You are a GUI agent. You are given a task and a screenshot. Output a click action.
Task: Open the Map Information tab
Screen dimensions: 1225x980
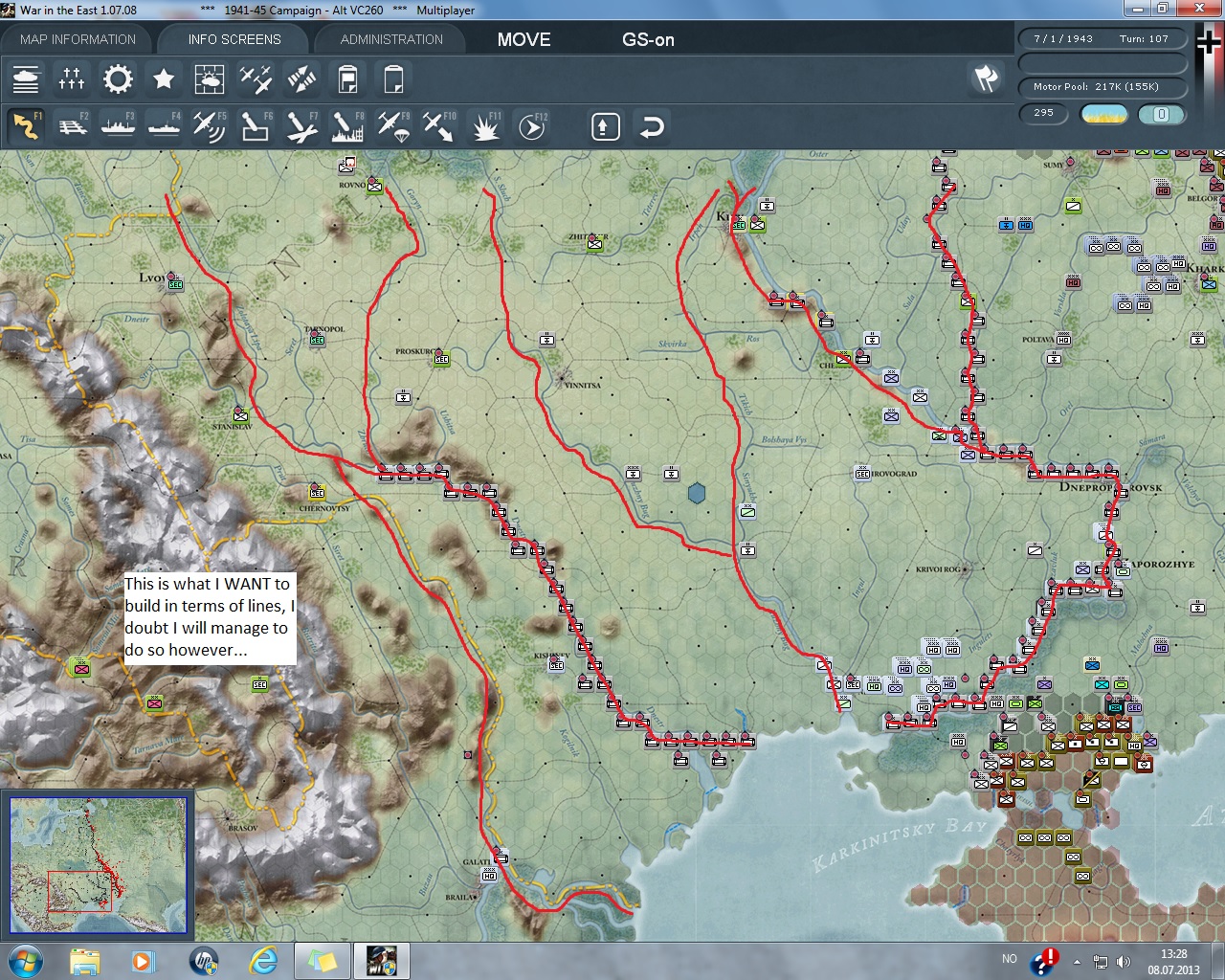point(78,39)
